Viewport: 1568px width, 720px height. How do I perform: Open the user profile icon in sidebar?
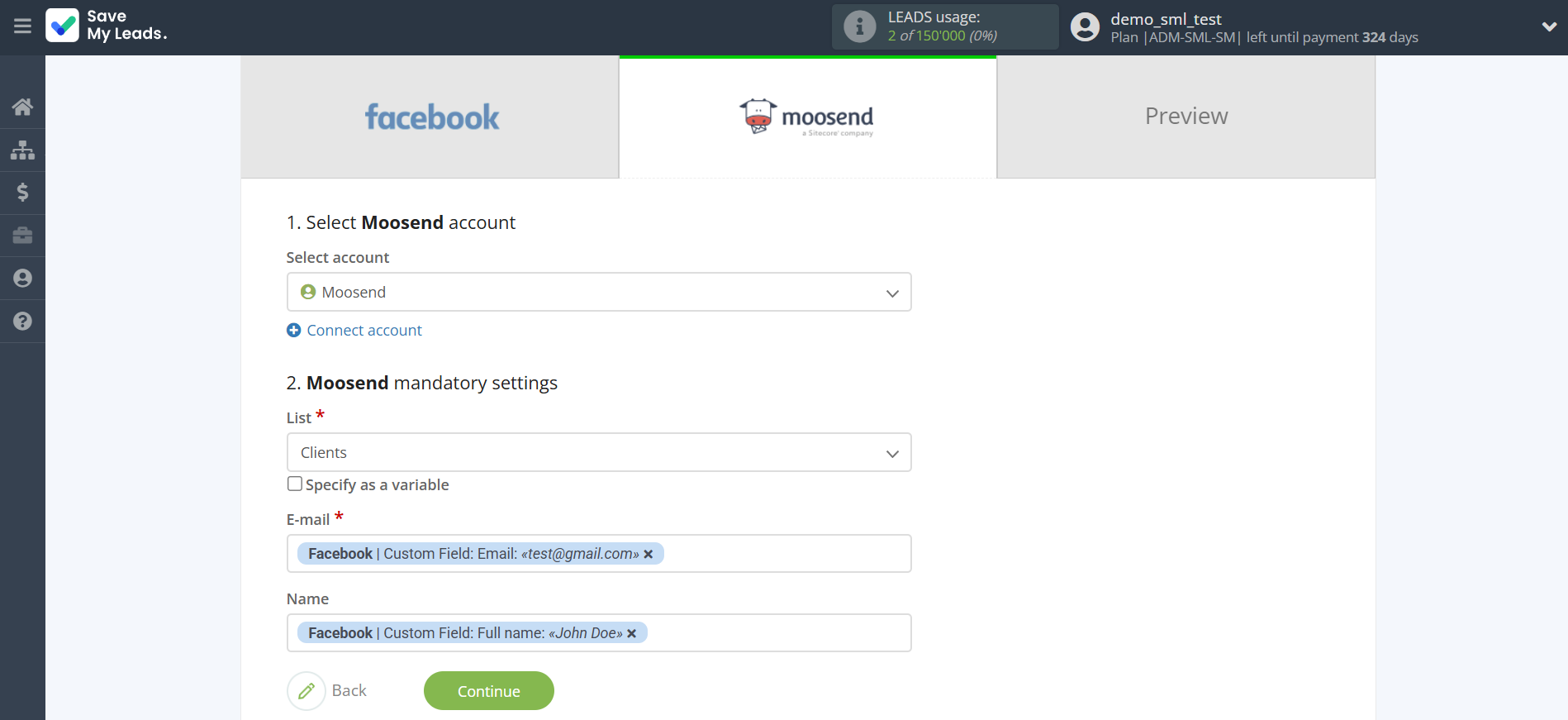[x=22, y=278]
